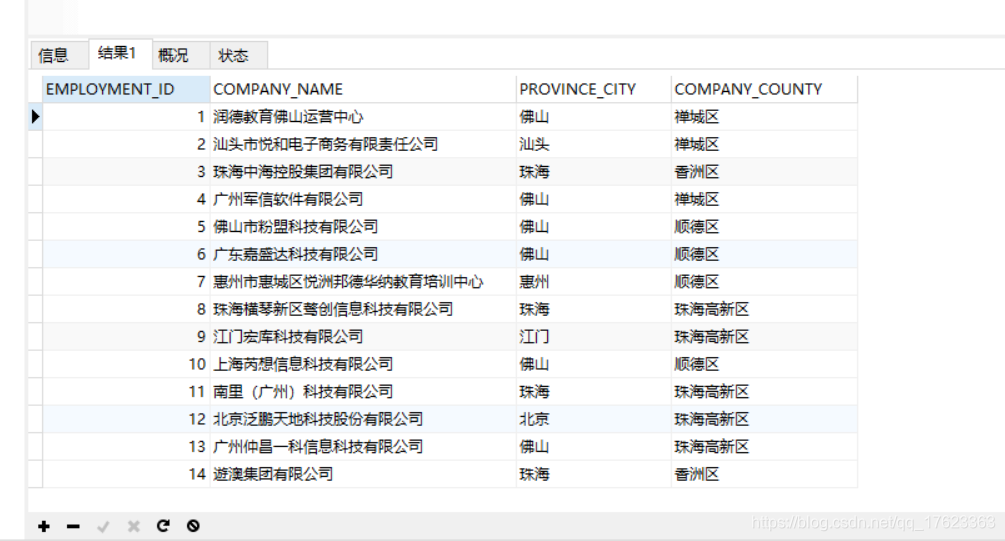Click 禅城区 in row 1

point(764,117)
